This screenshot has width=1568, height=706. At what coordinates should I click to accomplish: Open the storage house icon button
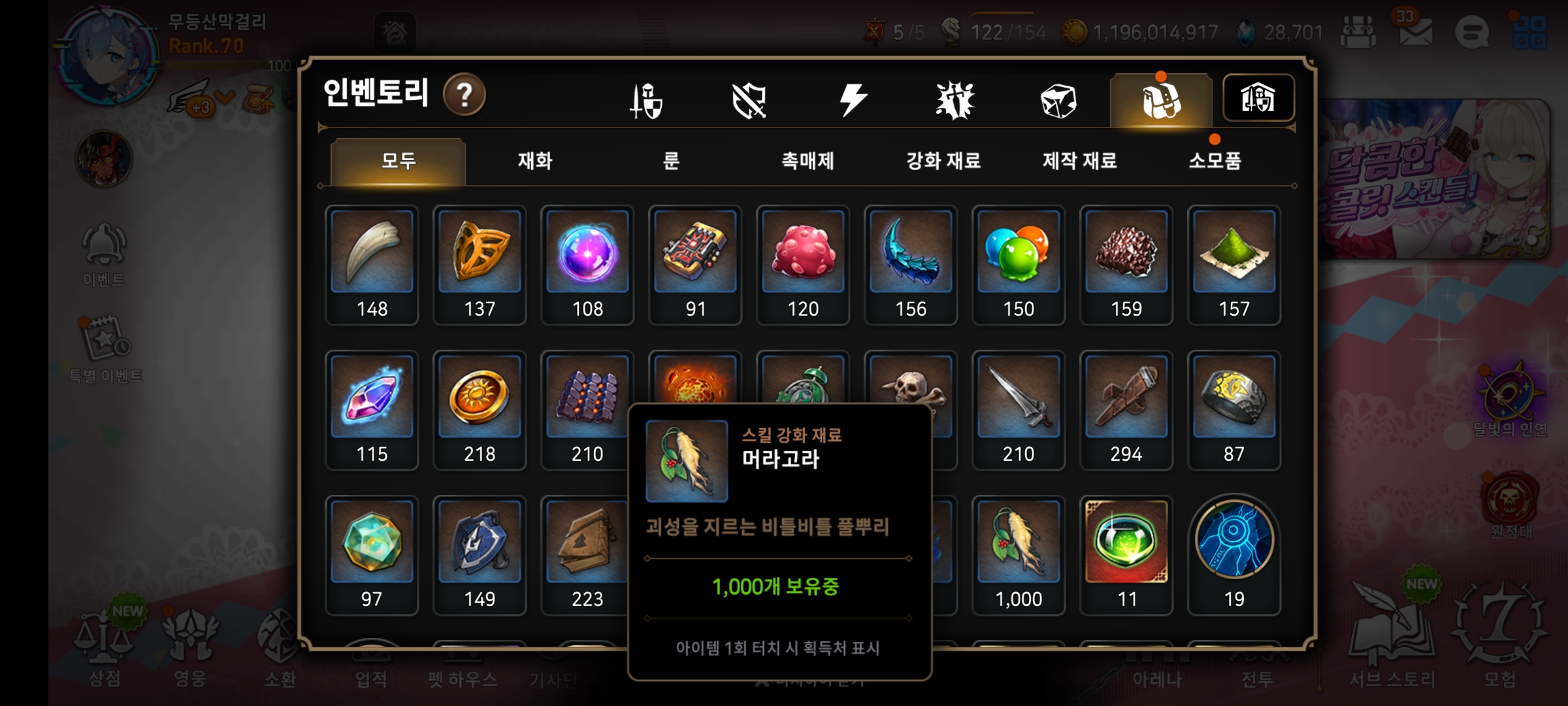[x=1258, y=98]
